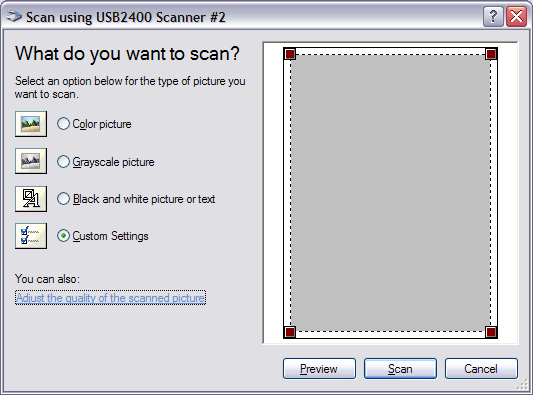Cancel the scan dialog
This screenshot has width=533, height=395.
(481, 368)
